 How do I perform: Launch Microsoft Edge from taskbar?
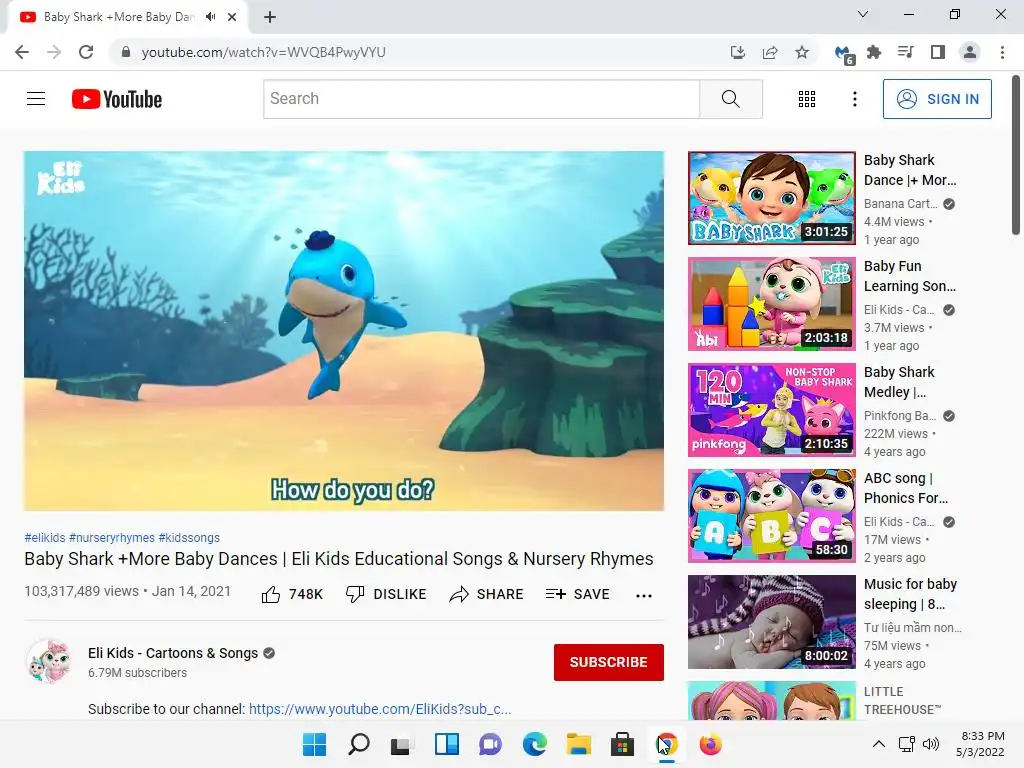(535, 744)
